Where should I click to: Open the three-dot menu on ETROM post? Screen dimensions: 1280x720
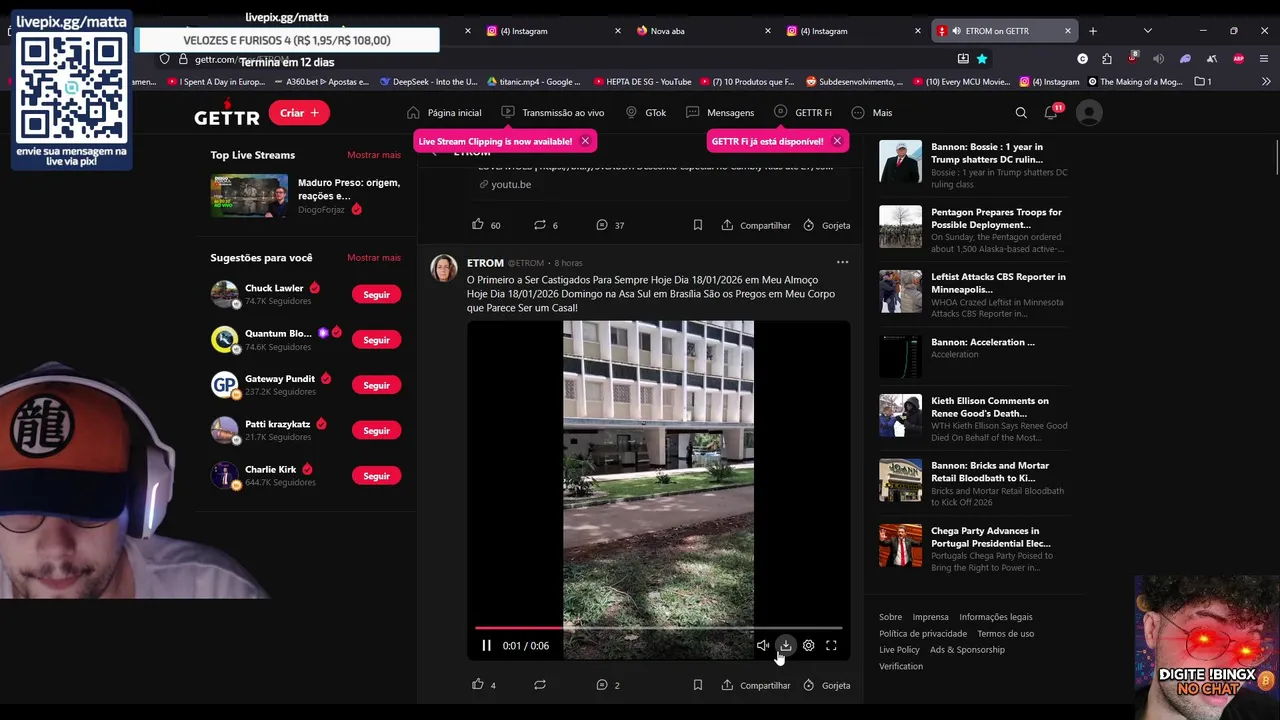point(842,263)
